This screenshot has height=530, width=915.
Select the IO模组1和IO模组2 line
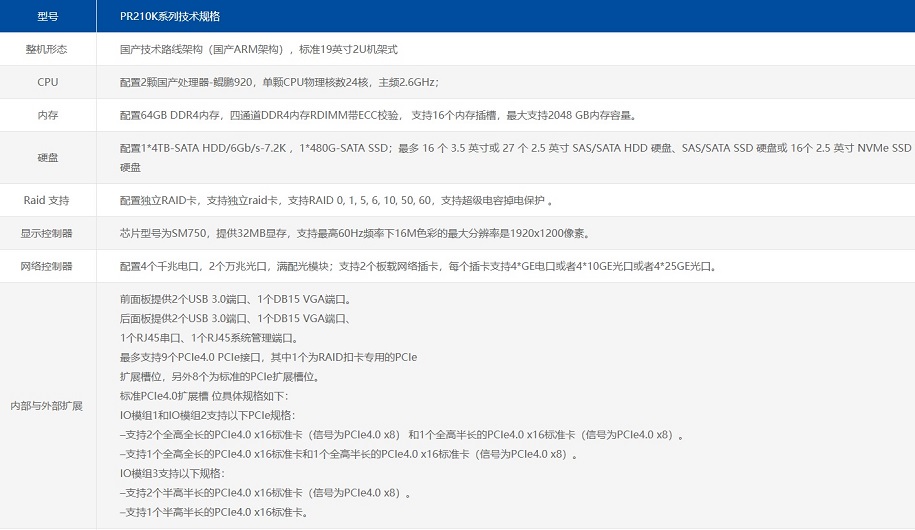pos(208,415)
